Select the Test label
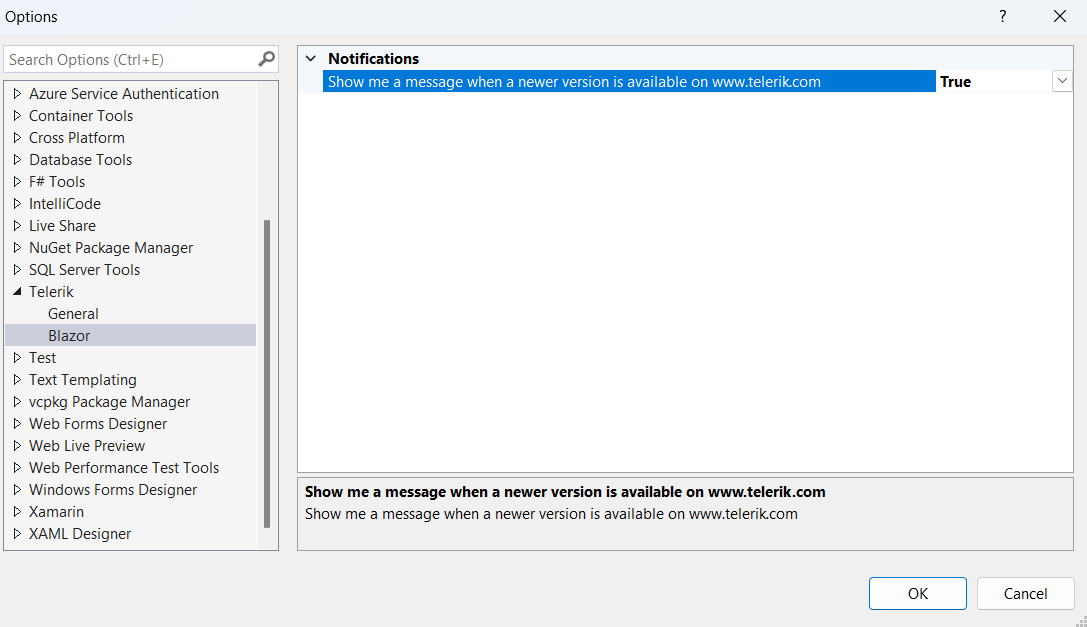Image resolution: width=1087 pixels, height=627 pixels. (42, 358)
